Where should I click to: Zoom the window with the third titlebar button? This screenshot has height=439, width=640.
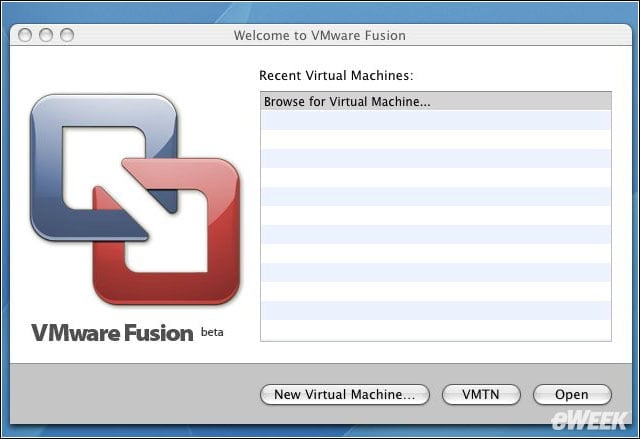67,35
